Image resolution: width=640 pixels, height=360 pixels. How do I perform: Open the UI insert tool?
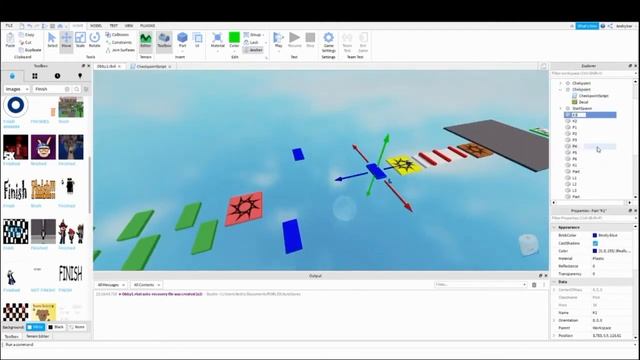tap(197, 40)
